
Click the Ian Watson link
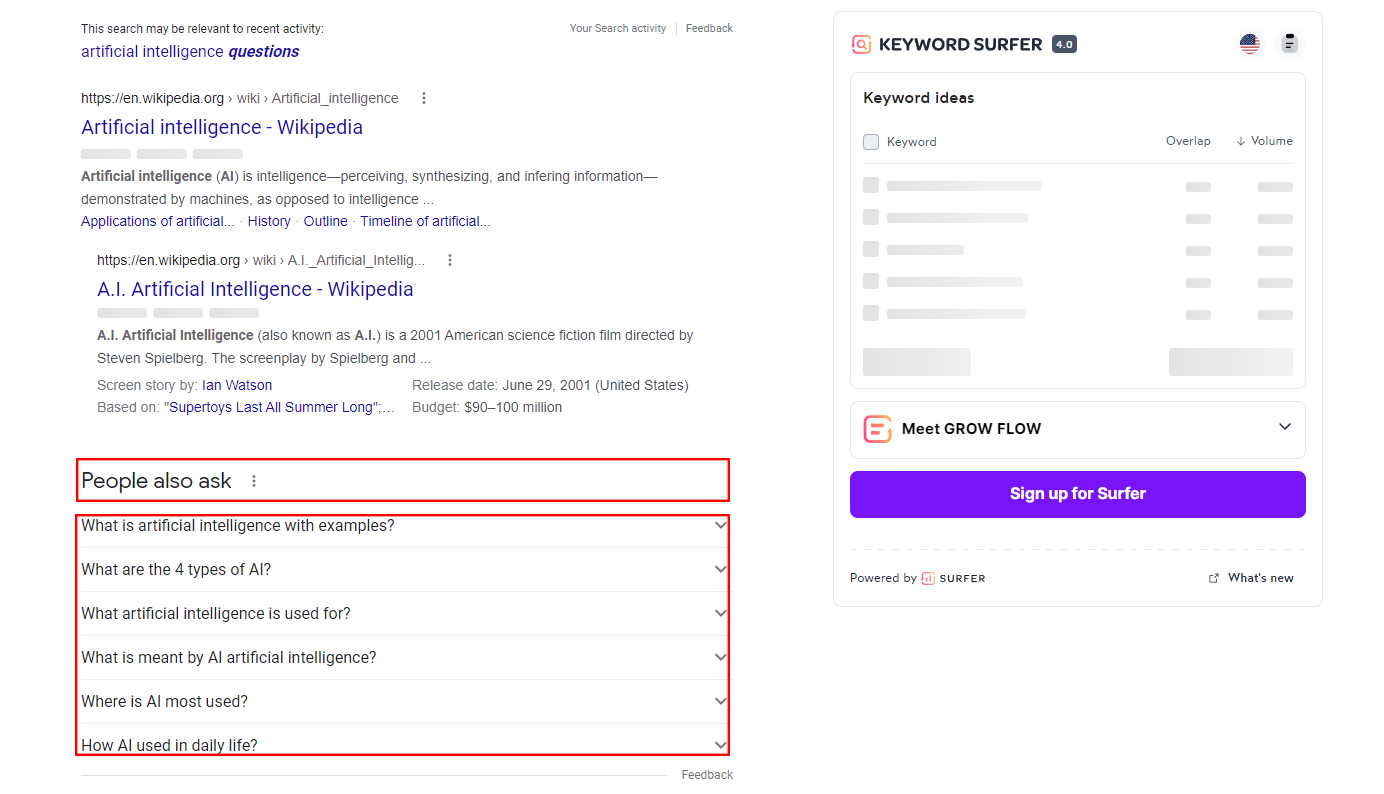(x=237, y=385)
